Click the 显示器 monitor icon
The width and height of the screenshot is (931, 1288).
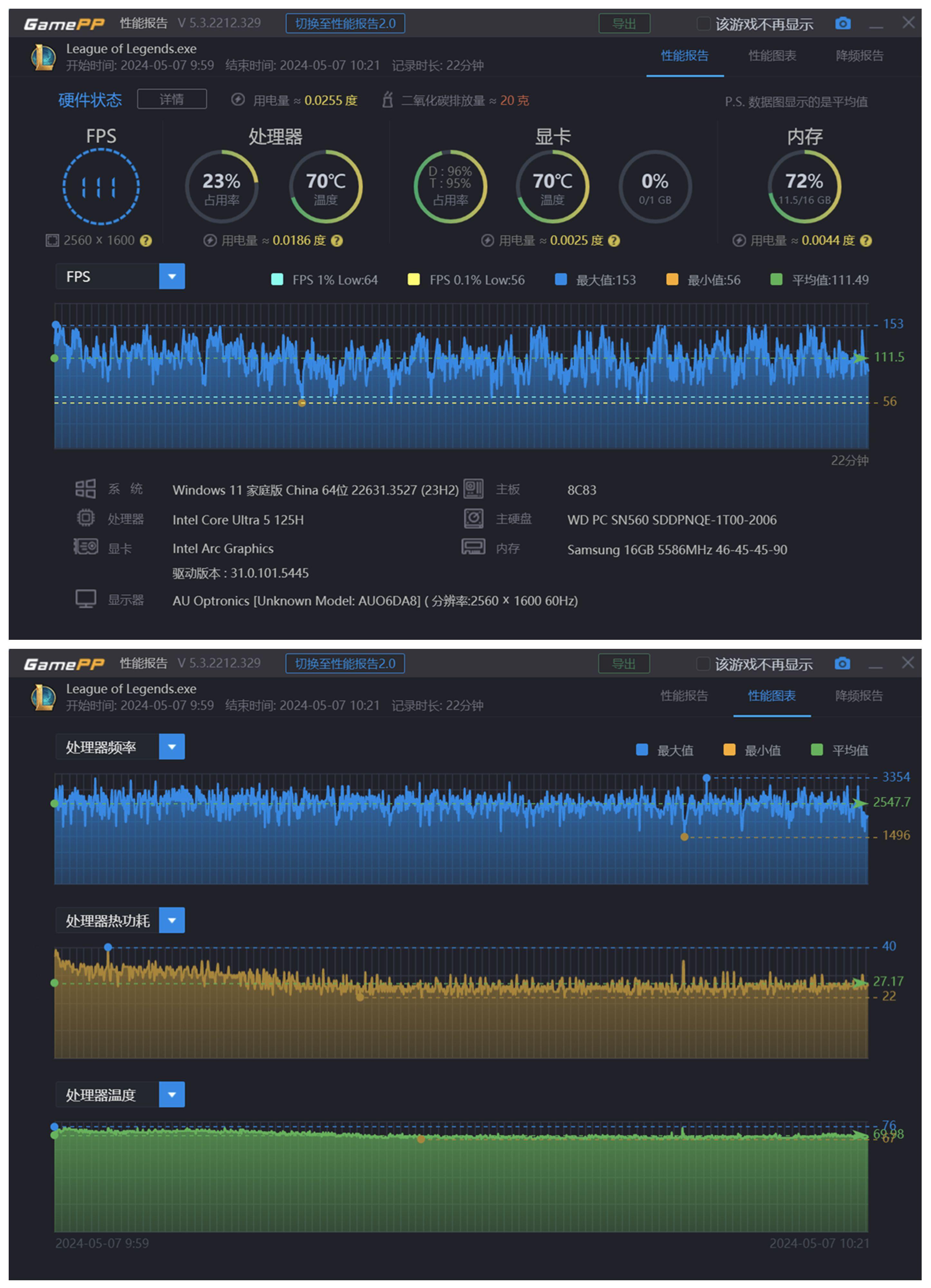[x=86, y=599]
